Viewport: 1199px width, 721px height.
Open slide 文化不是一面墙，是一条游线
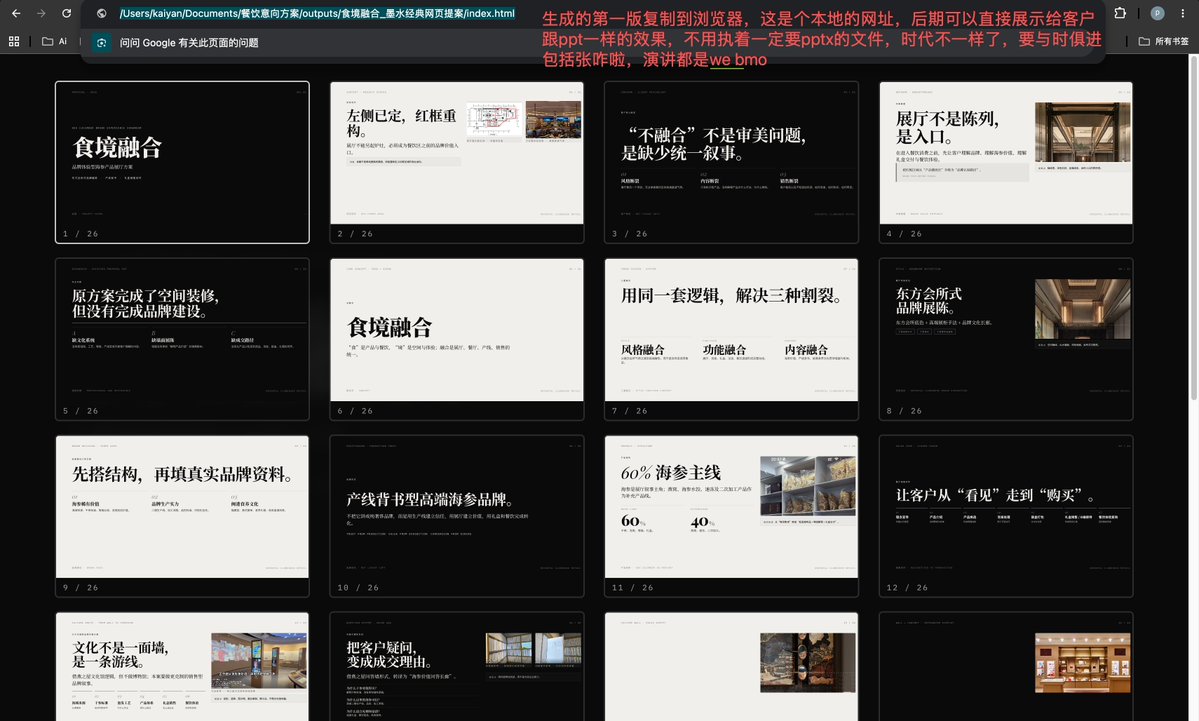coord(182,666)
